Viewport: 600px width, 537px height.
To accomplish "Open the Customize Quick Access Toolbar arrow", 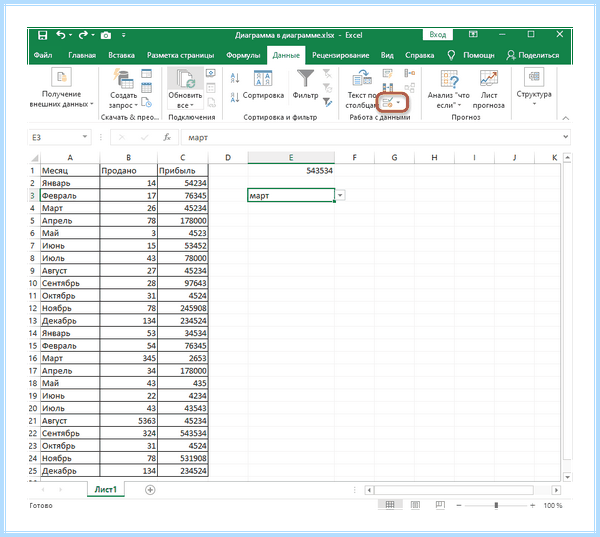I will click(x=124, y=35).
